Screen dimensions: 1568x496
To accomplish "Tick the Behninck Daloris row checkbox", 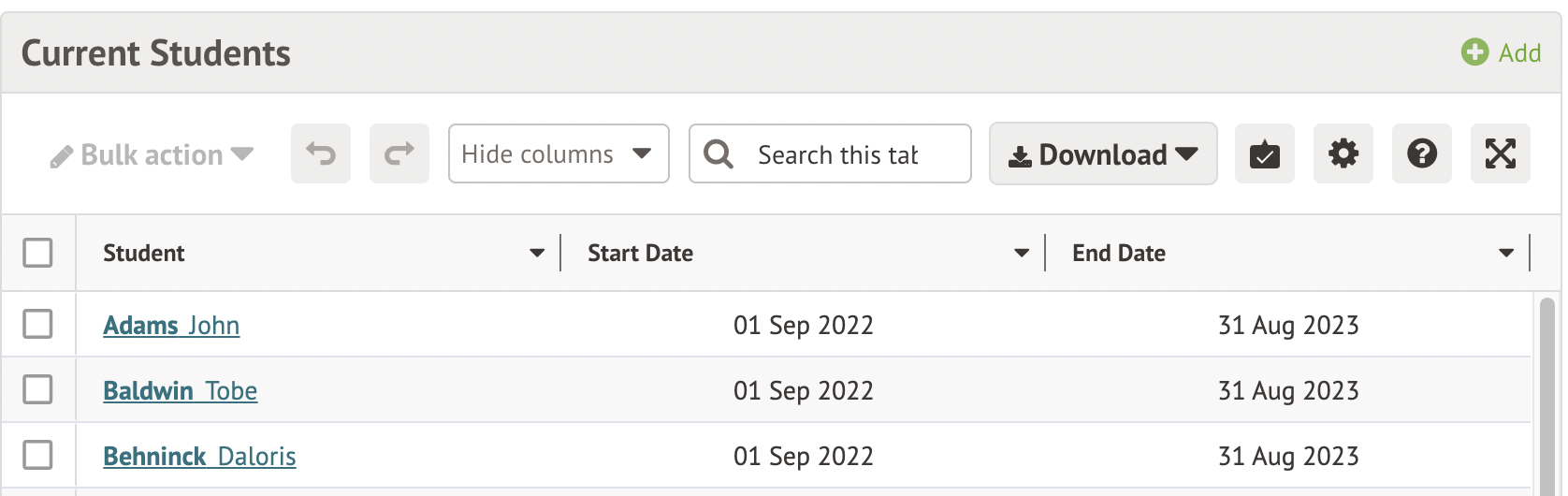I will tap(37, 455).
